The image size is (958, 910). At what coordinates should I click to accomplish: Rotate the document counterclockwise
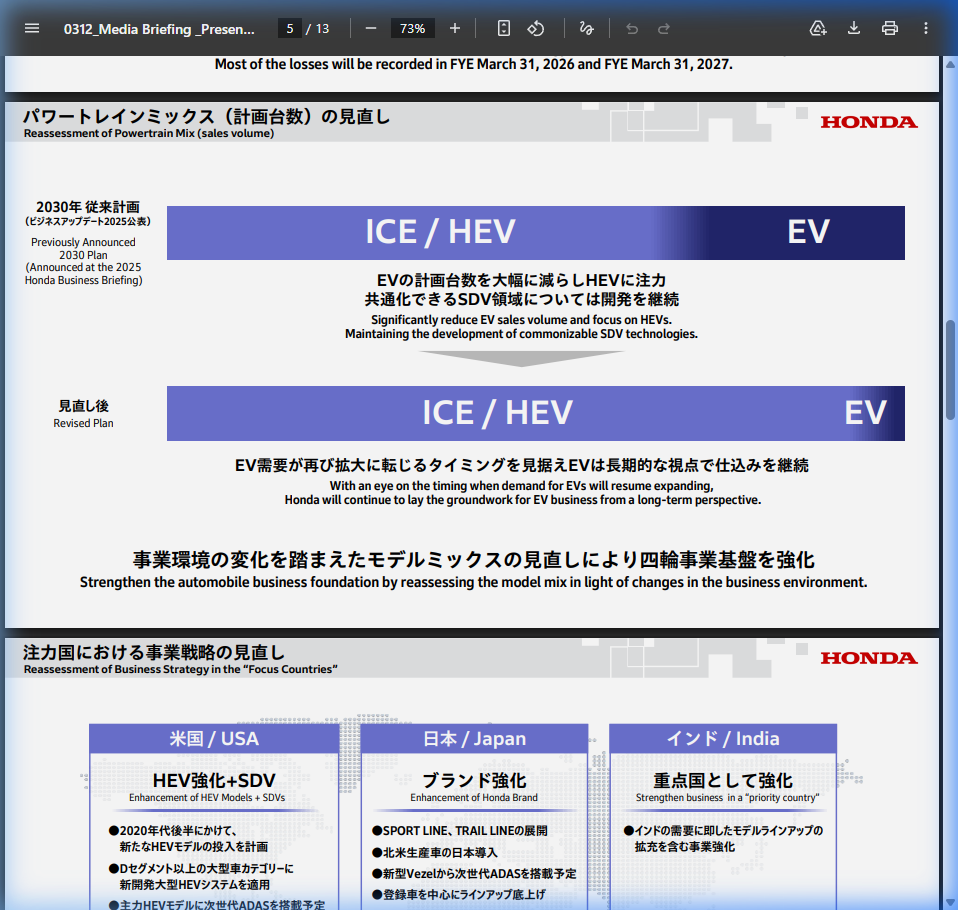coord(536,29)
